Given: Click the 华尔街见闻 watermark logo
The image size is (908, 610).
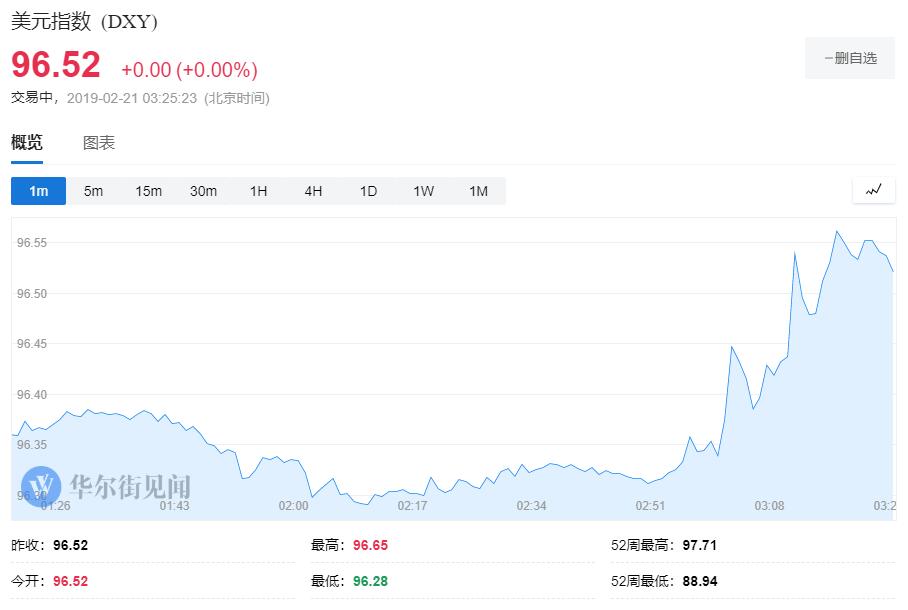Looking at the screenshot, I should click(x=106, y=487).
